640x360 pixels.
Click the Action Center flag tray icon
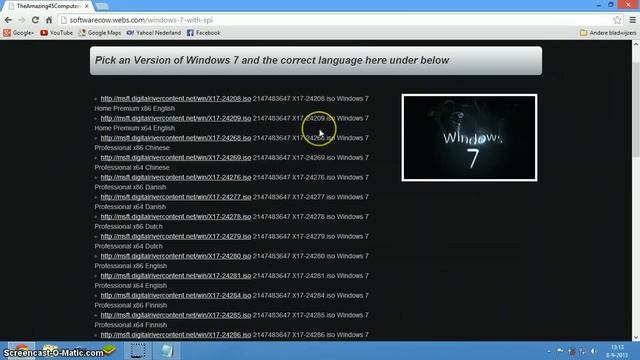pyautogui.click(x=560, y=351)
